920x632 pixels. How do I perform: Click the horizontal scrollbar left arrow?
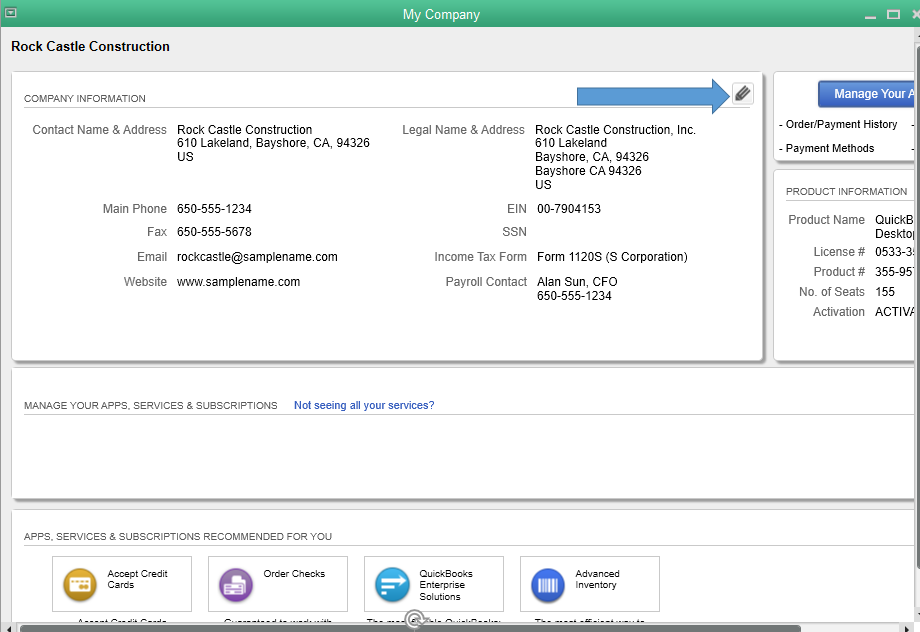(8, 628)
